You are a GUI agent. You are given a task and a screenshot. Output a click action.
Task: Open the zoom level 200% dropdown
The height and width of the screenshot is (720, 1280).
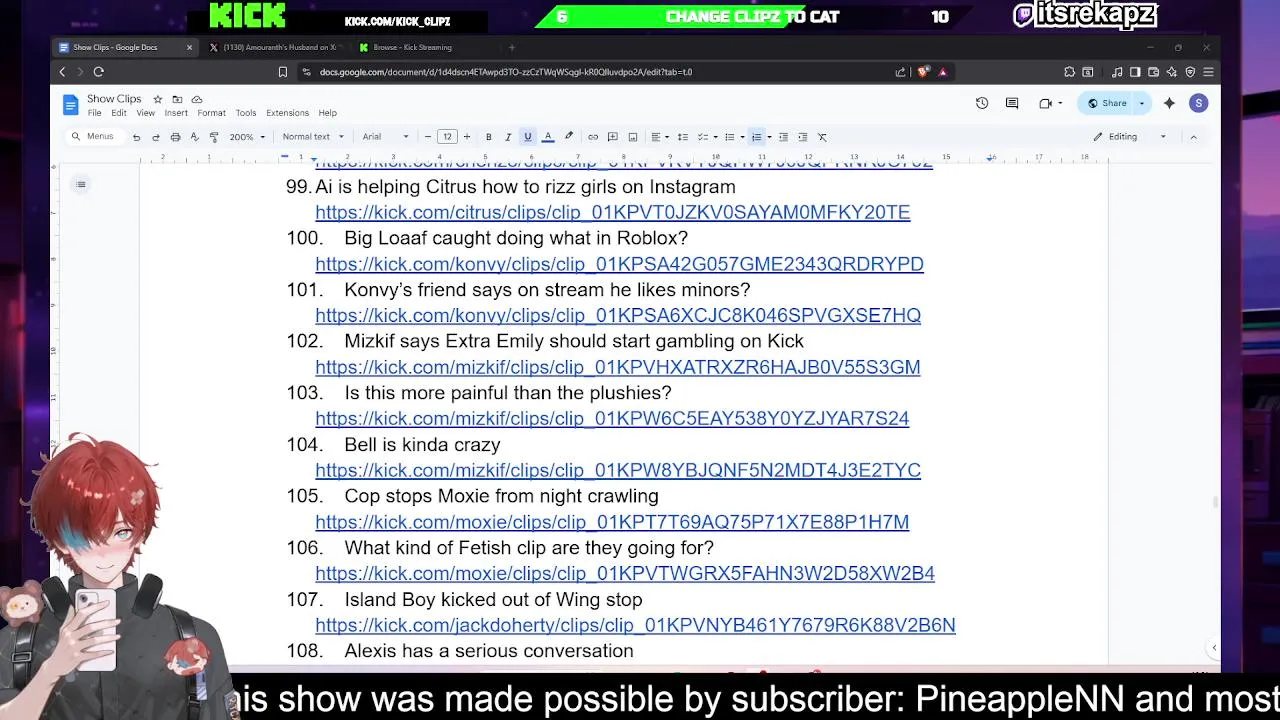click(247, 137)
